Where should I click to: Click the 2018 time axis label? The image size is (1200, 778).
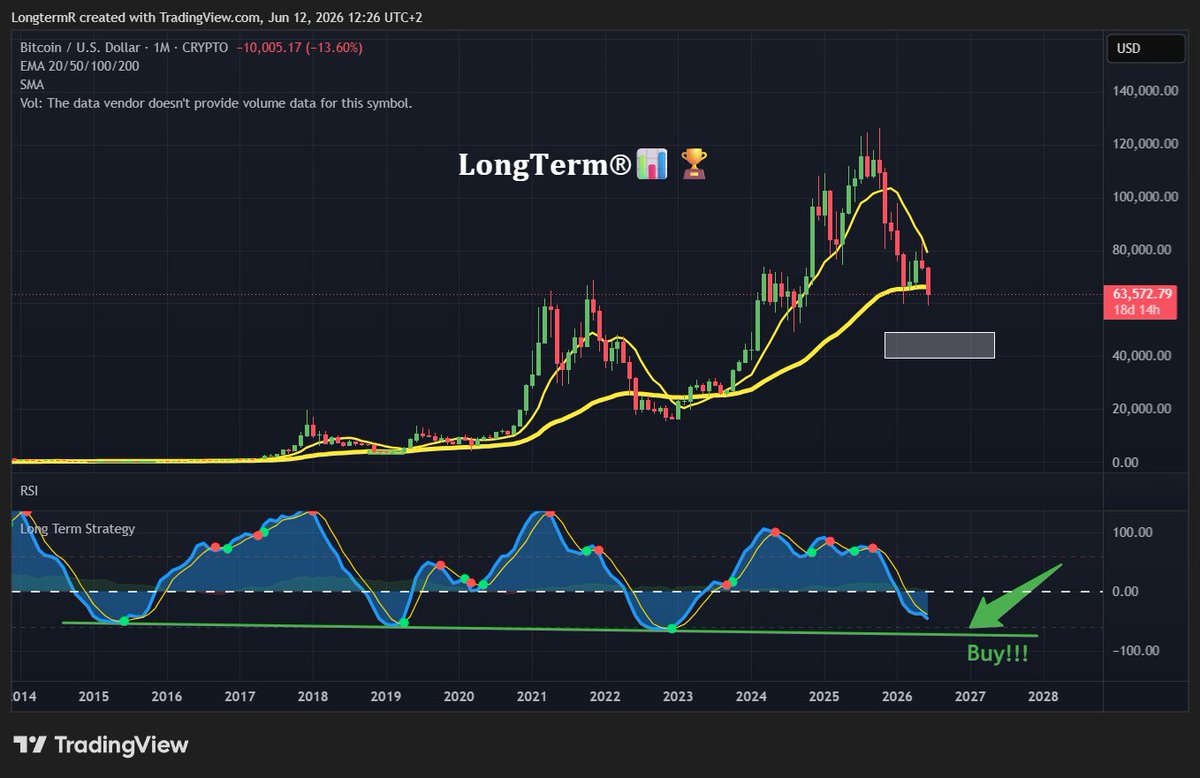[x=312, y=696]
